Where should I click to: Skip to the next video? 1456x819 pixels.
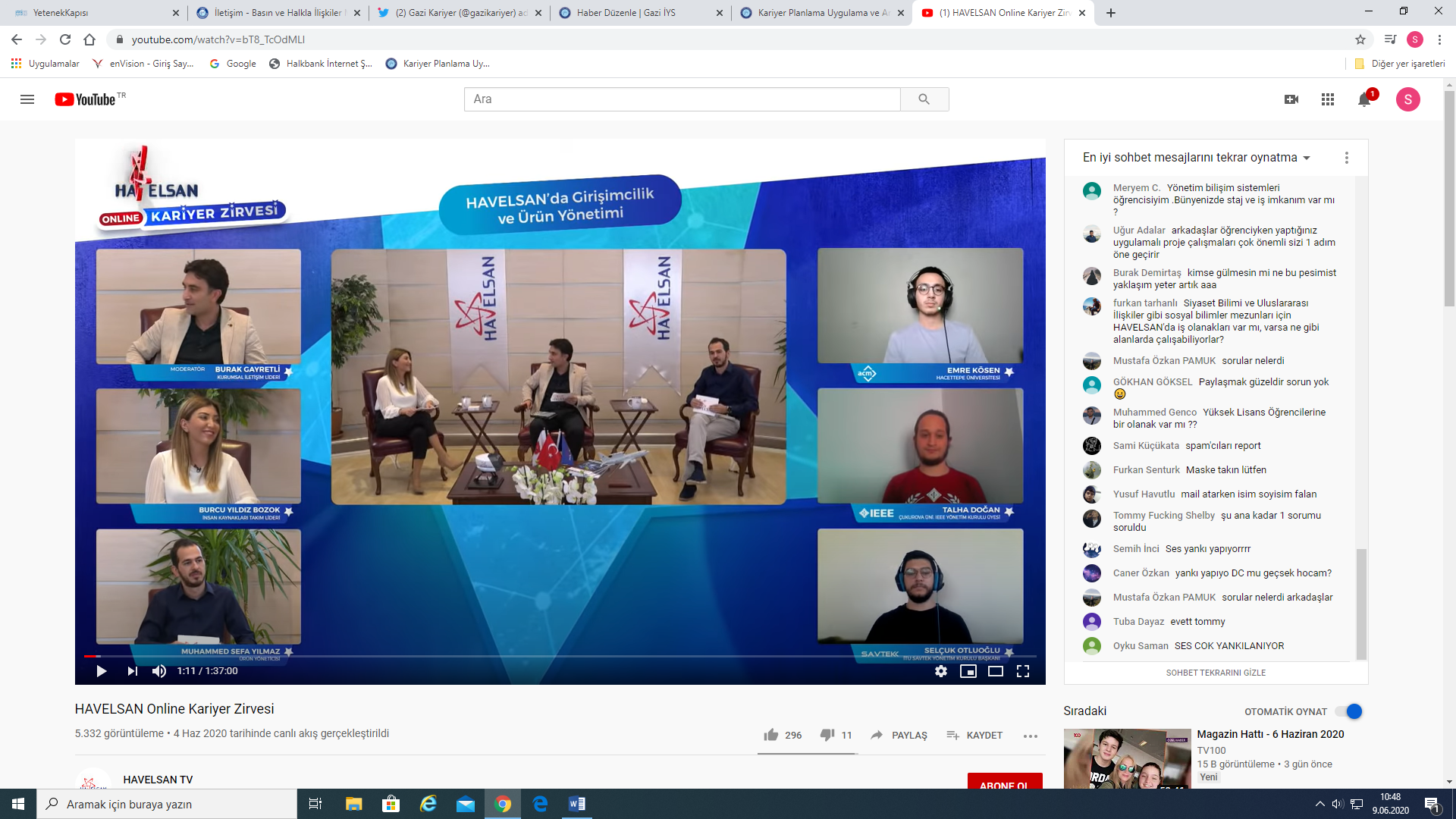click(133, 671)
